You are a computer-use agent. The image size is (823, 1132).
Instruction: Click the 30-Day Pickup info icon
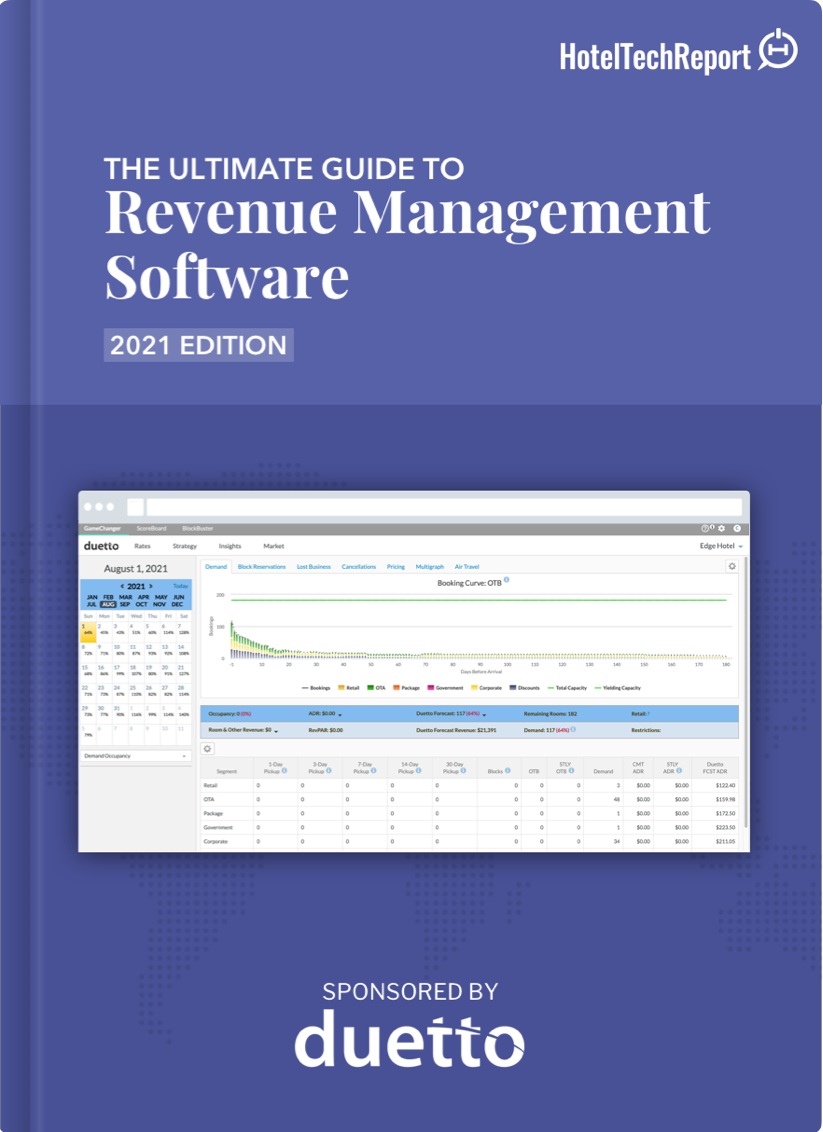(463, 770)
